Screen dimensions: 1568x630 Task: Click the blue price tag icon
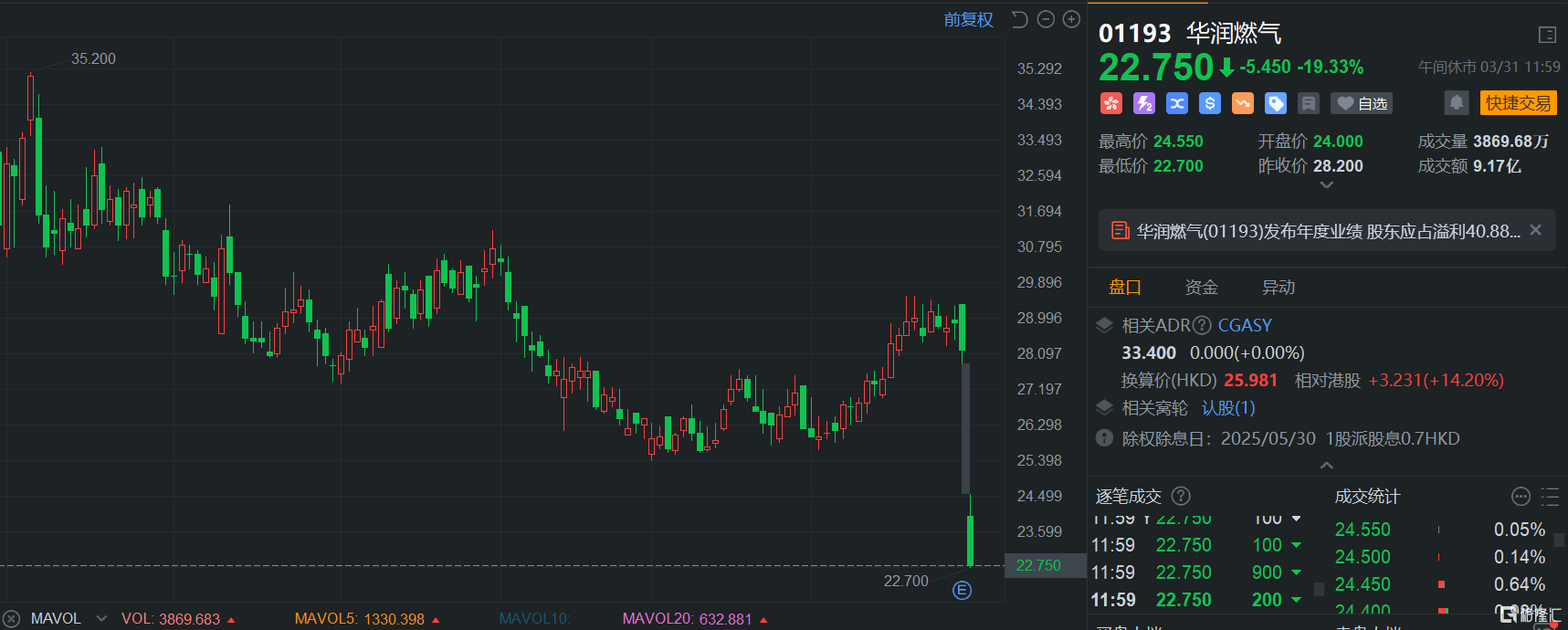tap(1275, 103)
